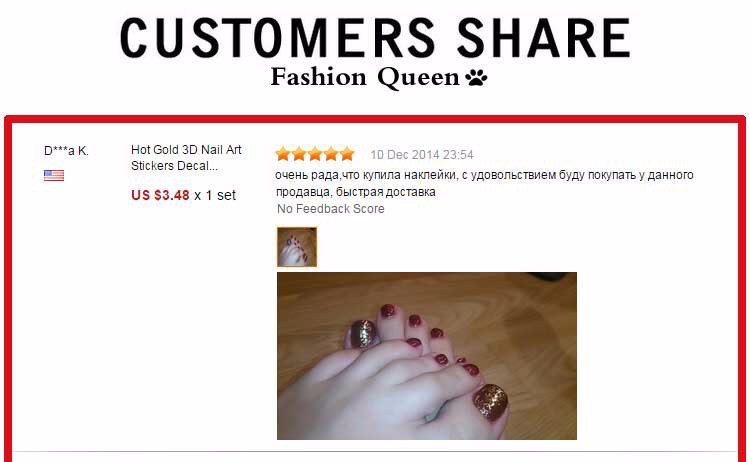Screen dimensions: 750x462
Task: Open the small toenail photo thumbnail
Action: tap(297, 247)
